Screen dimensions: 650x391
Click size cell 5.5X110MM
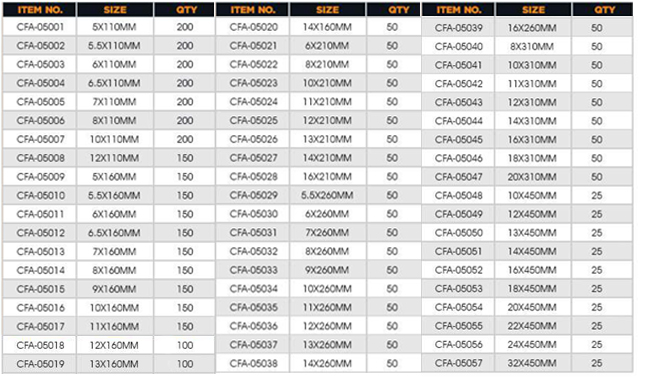(x=114, y=46)
